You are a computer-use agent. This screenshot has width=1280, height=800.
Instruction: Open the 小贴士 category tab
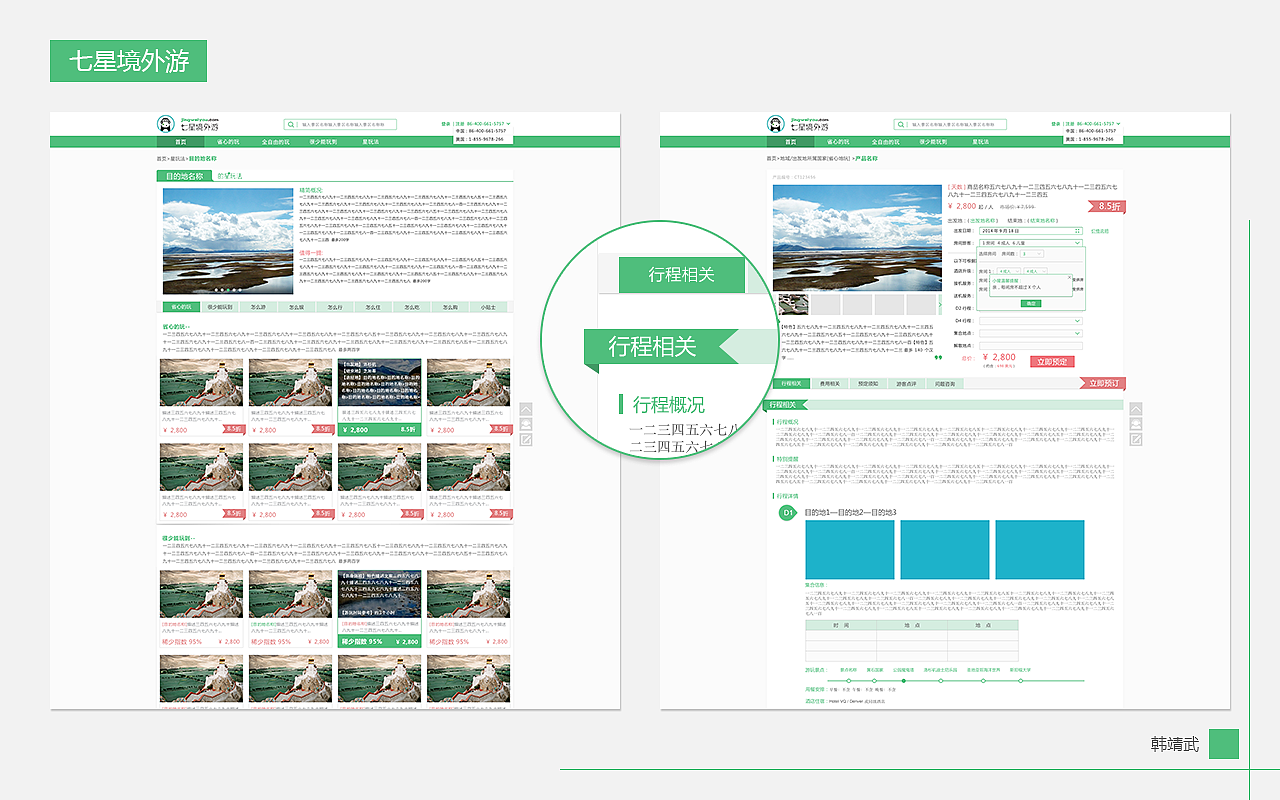[488, 307]
